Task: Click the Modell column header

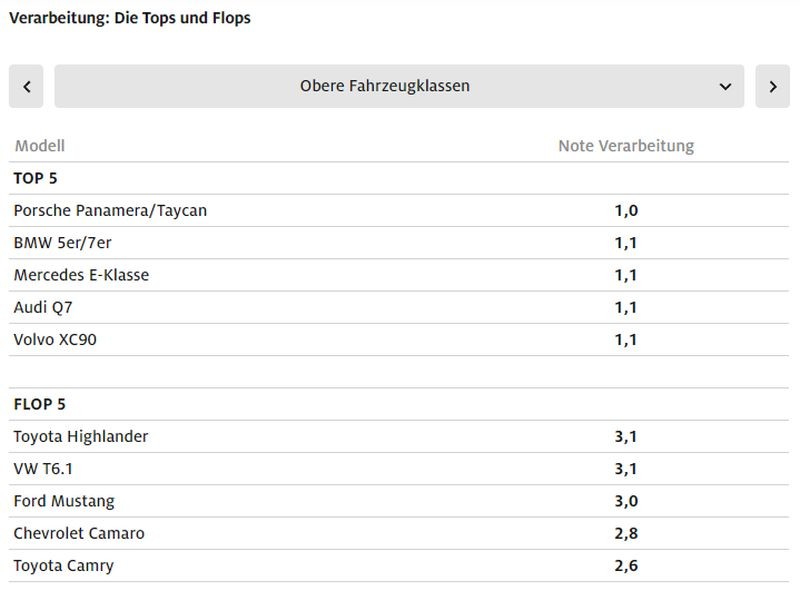Action: 40,146
